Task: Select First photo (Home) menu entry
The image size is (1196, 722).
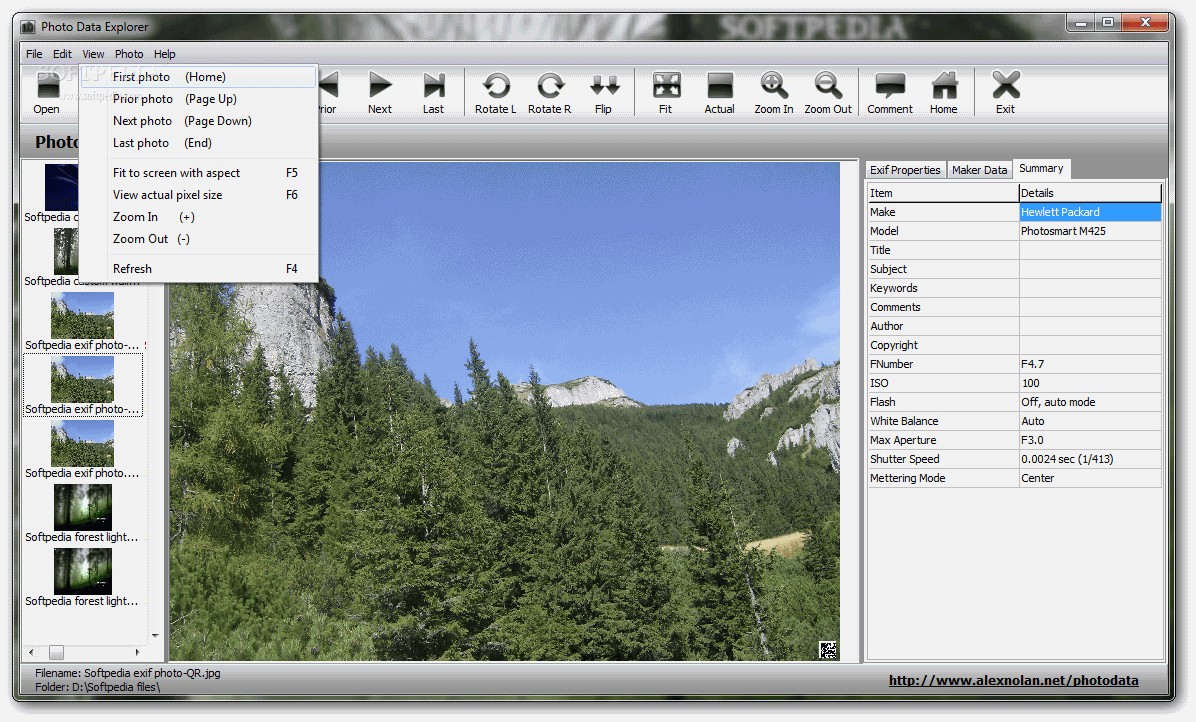Action: coord(198,77)
